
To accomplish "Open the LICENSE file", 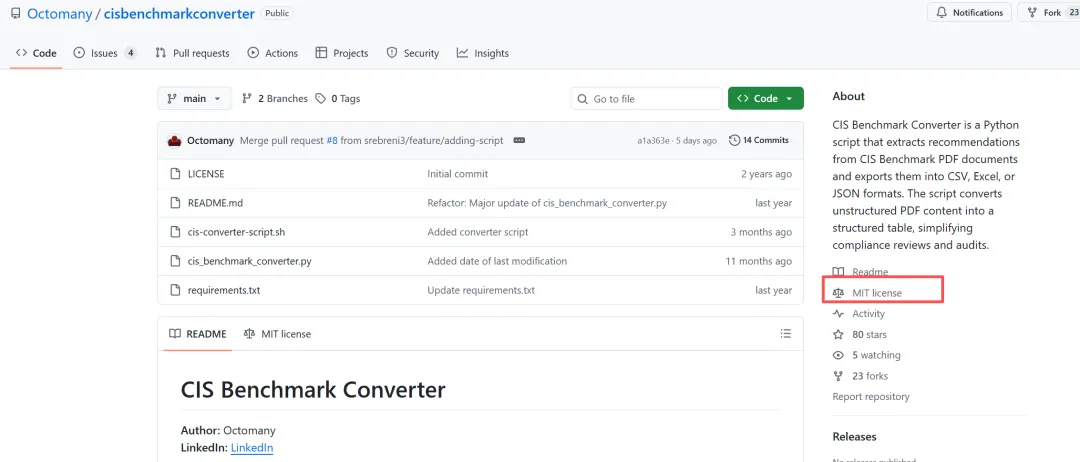I will click(x=206, y=174).
